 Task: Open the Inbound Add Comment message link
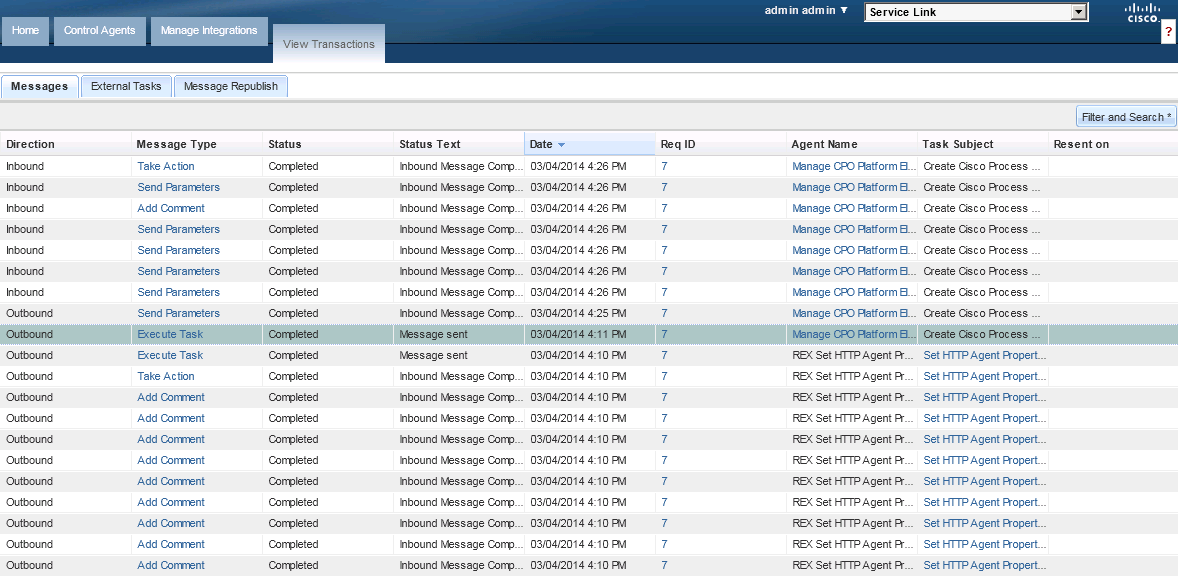171,208
